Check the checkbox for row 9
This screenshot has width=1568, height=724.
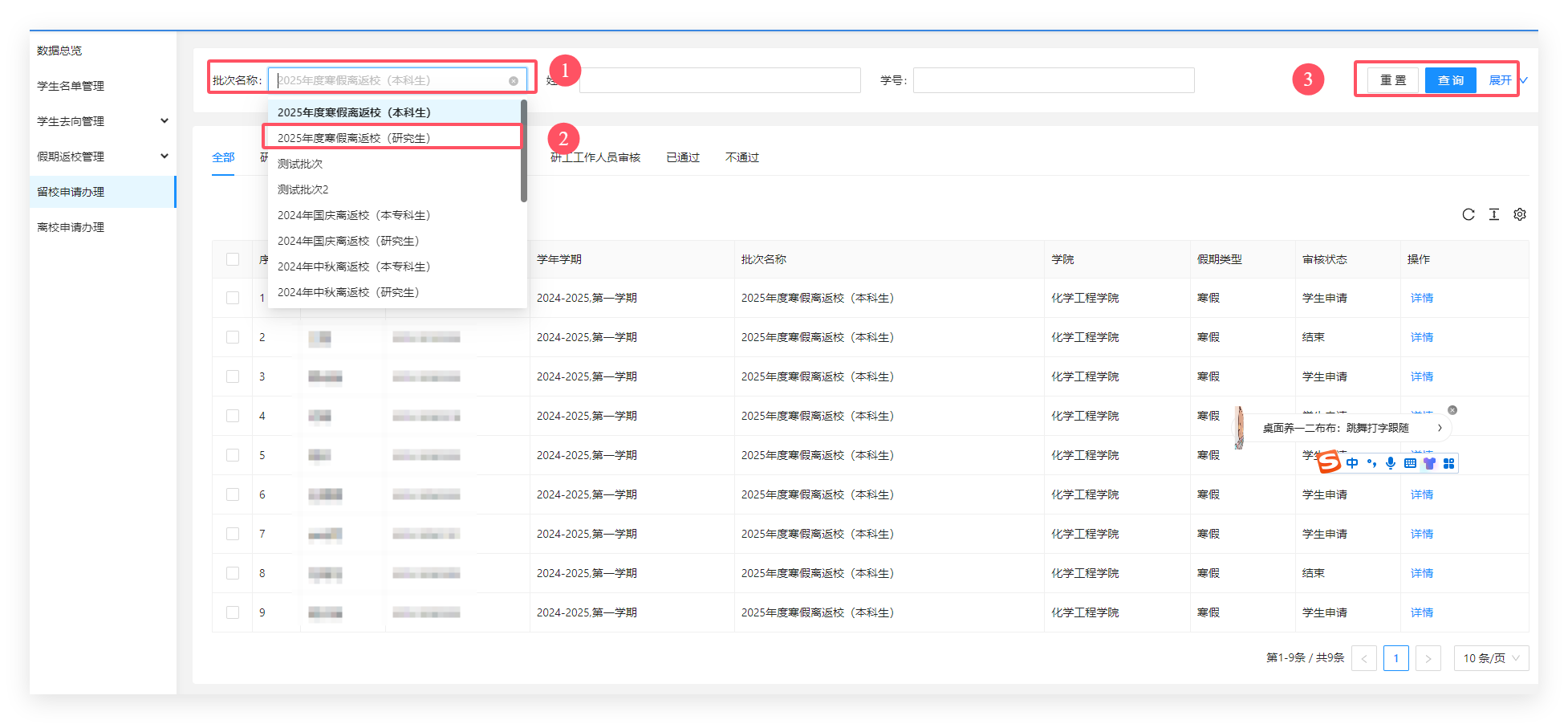coord(233,612)
